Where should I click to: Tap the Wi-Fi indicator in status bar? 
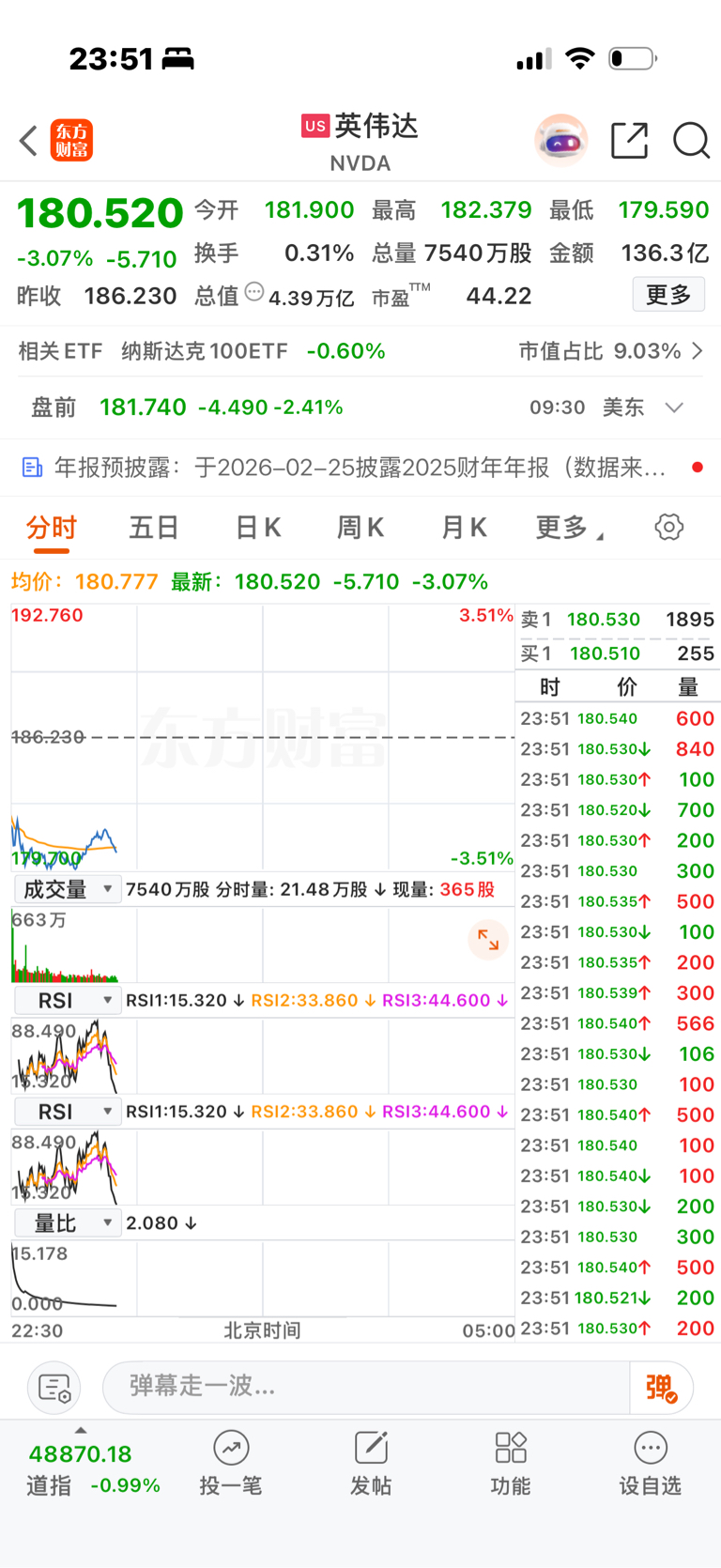click(580, 59)
